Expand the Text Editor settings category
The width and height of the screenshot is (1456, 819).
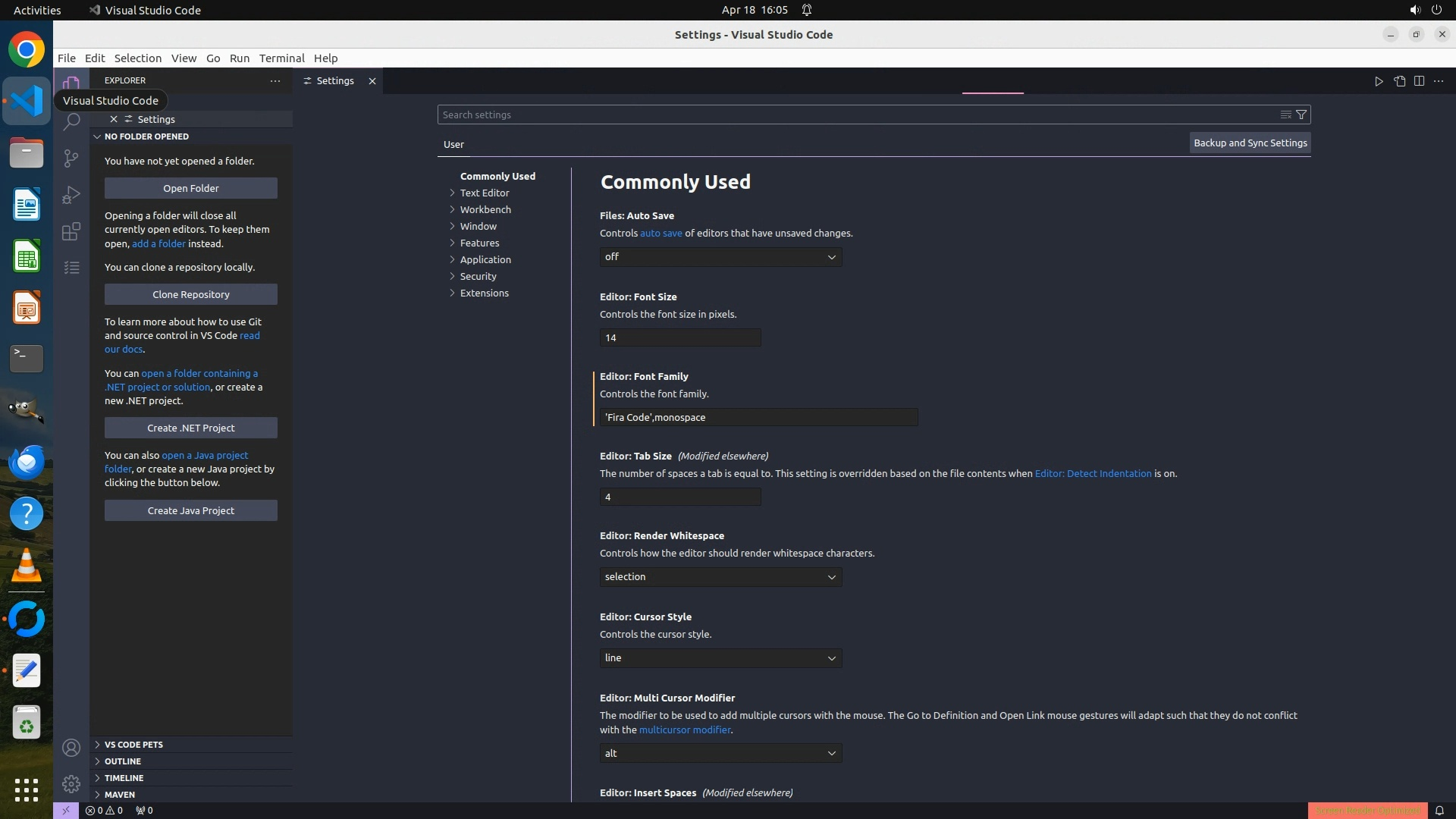pos(484,193)
